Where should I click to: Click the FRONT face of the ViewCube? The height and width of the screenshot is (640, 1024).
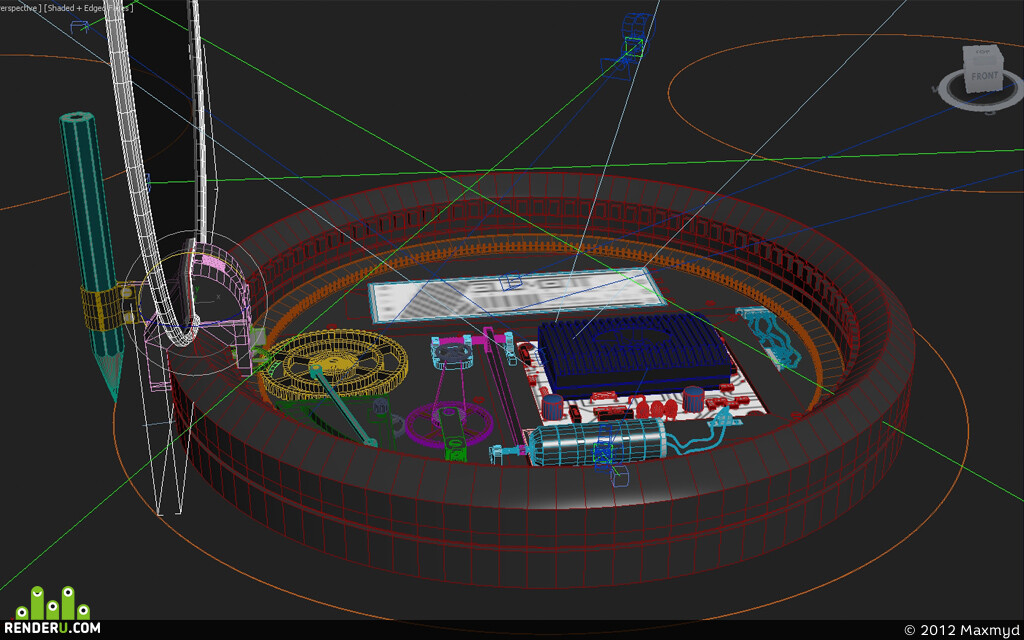pos(984,76)
